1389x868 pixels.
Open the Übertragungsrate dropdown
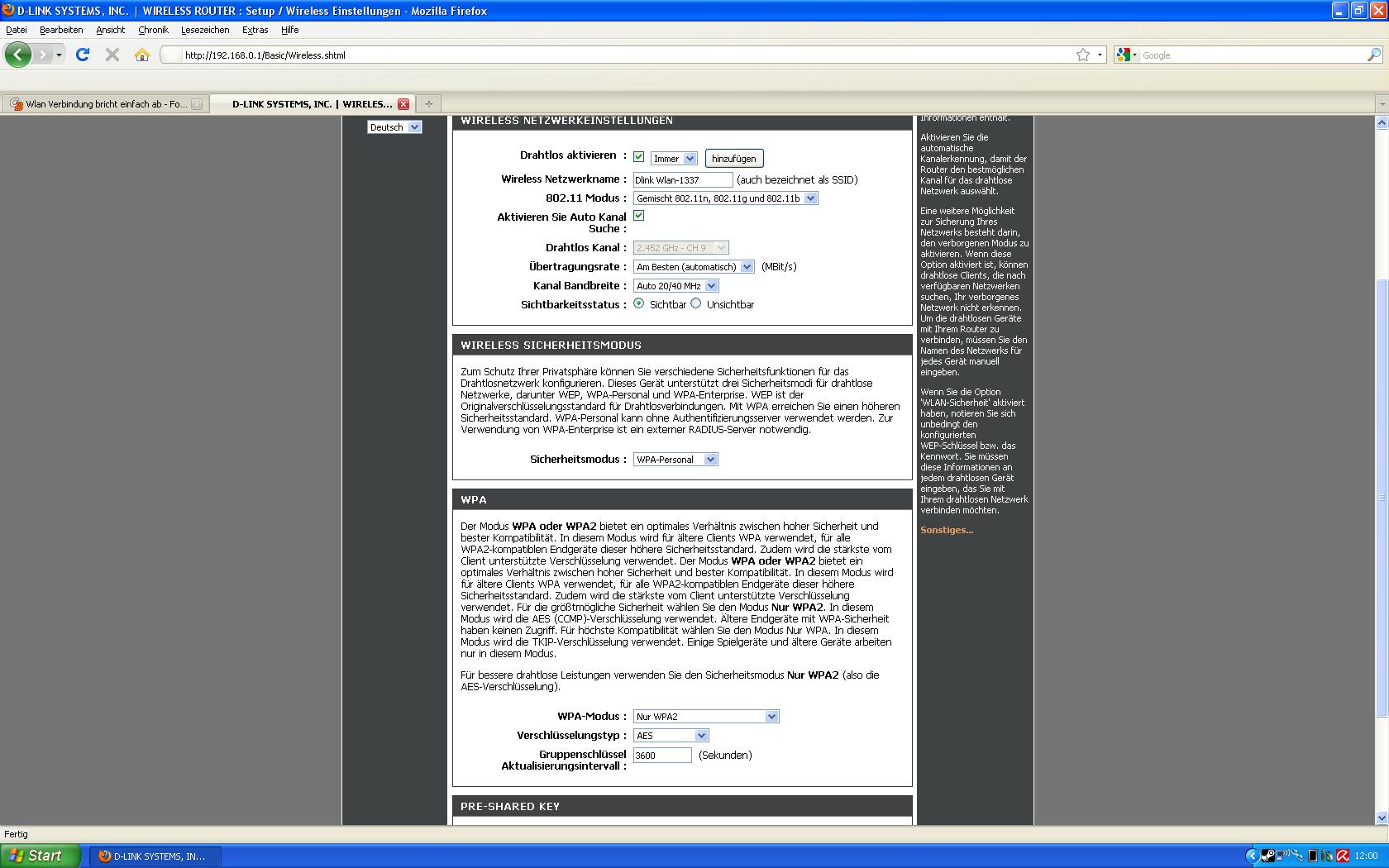(694, 267)
